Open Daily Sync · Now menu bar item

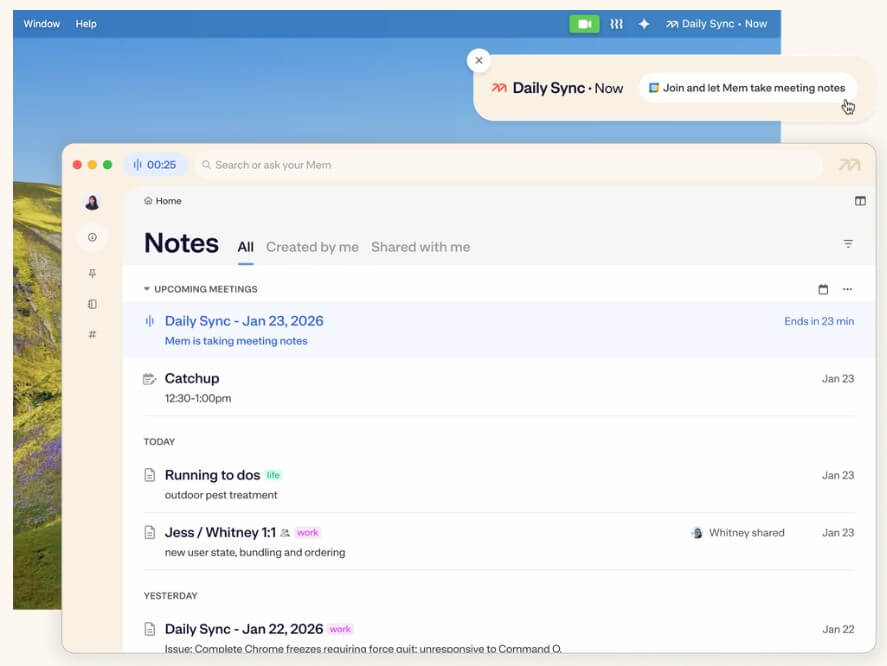(716, 24)
